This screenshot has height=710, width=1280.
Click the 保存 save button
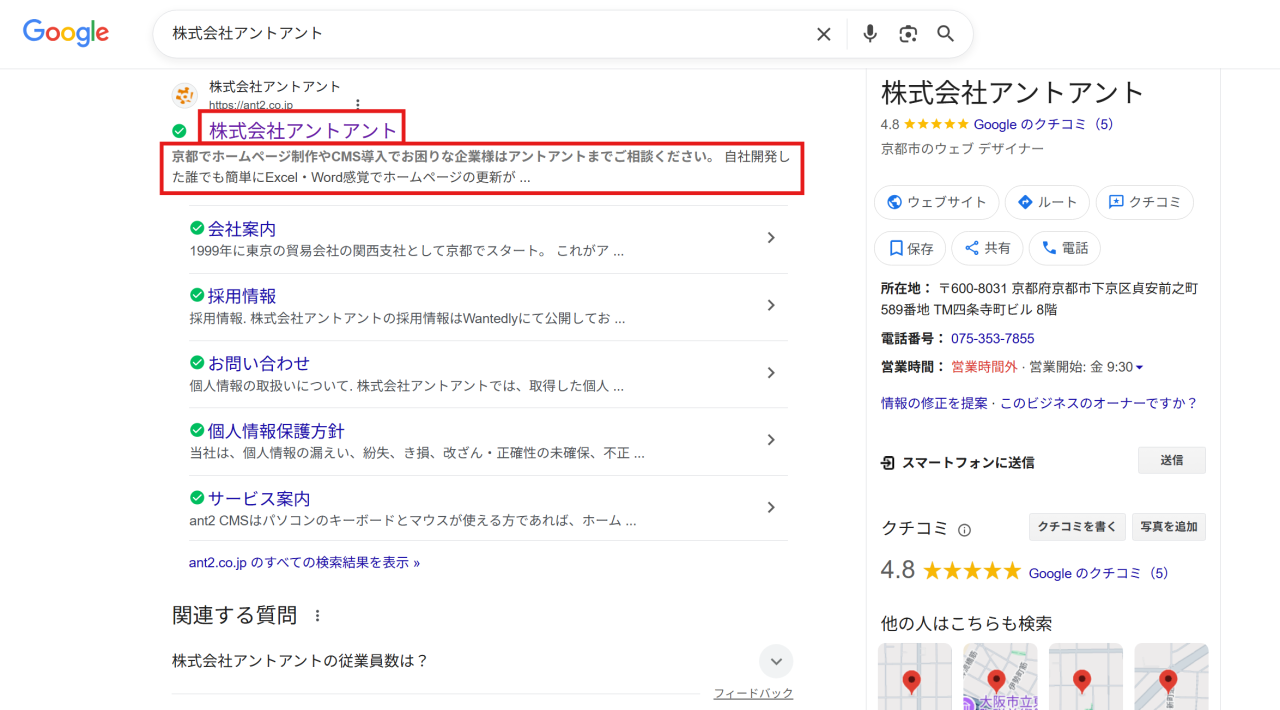click(x=910, y=248)
